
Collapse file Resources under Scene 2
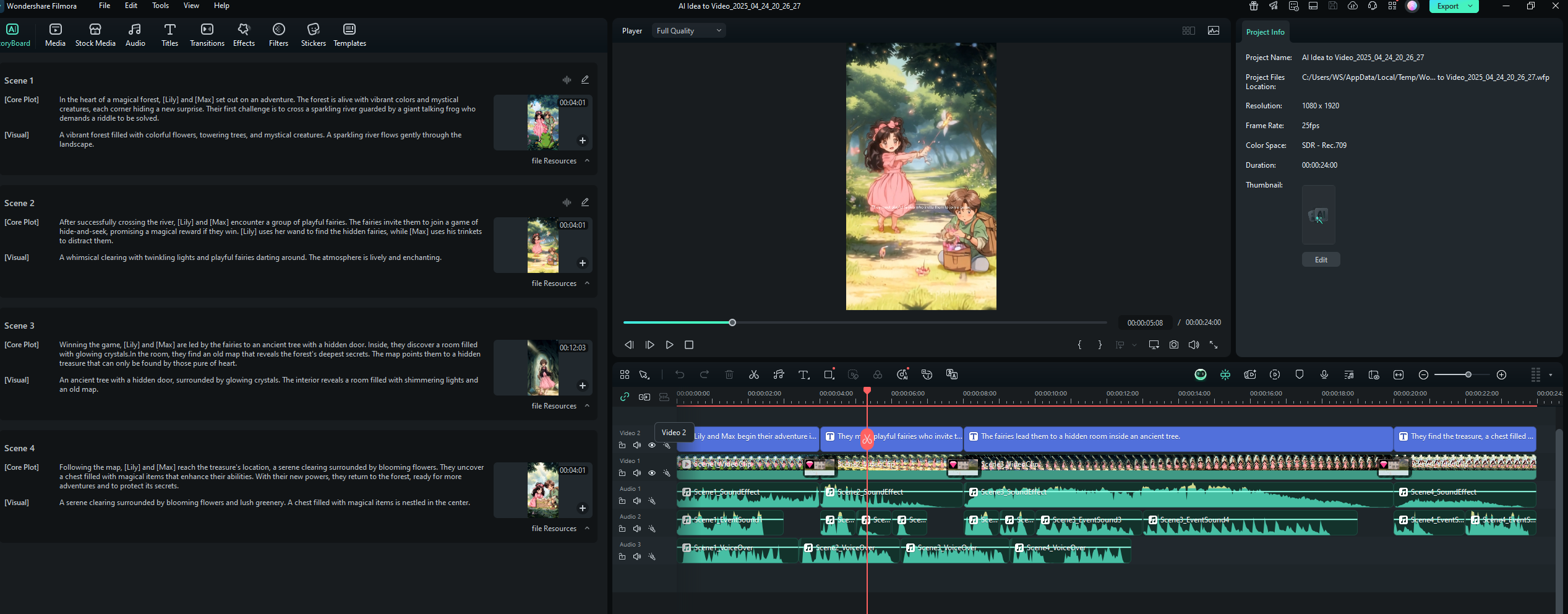(587, 283)
